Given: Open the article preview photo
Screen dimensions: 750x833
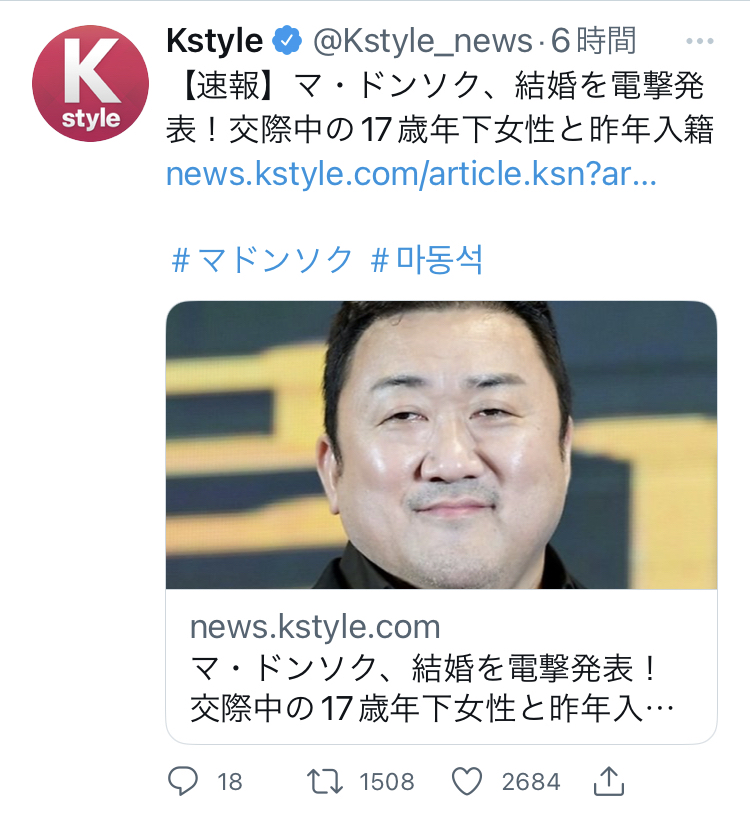Looking at the screenshot, I should pyautogui.click(x=441, y=445).
